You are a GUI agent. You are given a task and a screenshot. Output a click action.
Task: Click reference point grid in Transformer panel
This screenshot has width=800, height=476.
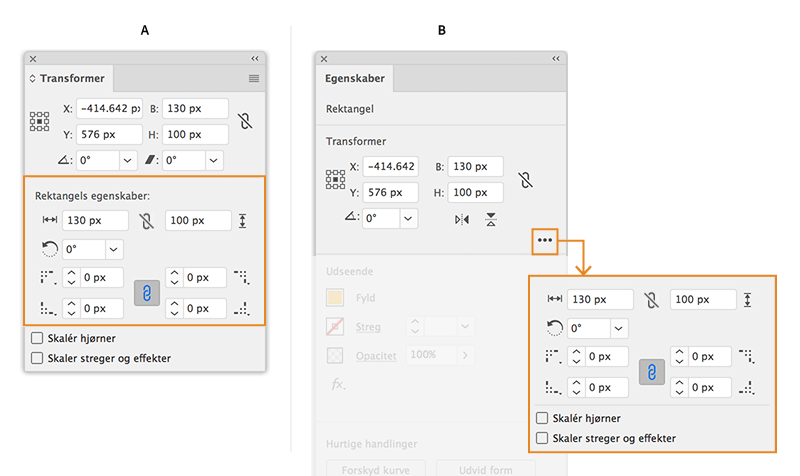tap(40, 121)
